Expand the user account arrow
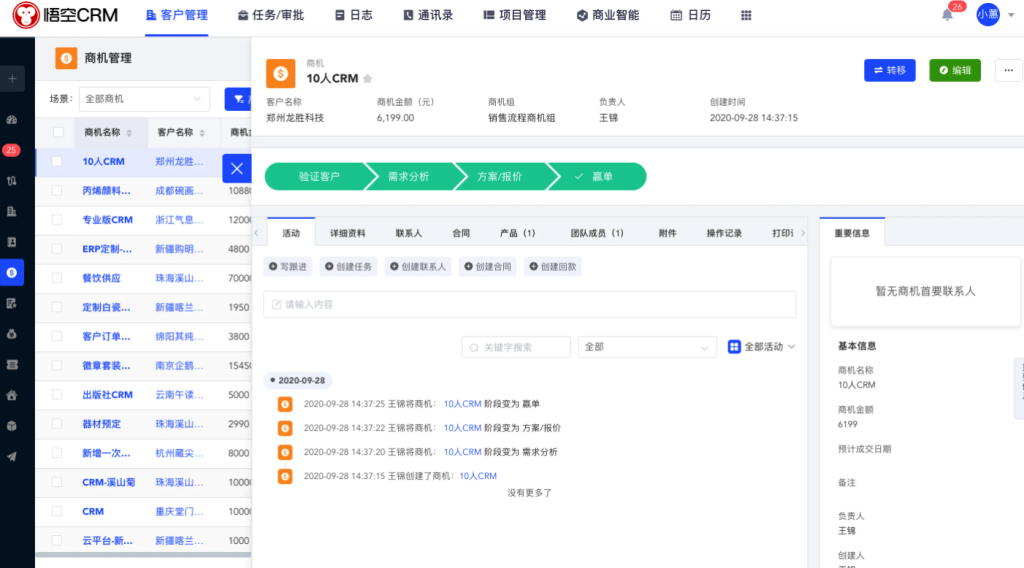 (x=1011, y=15)
